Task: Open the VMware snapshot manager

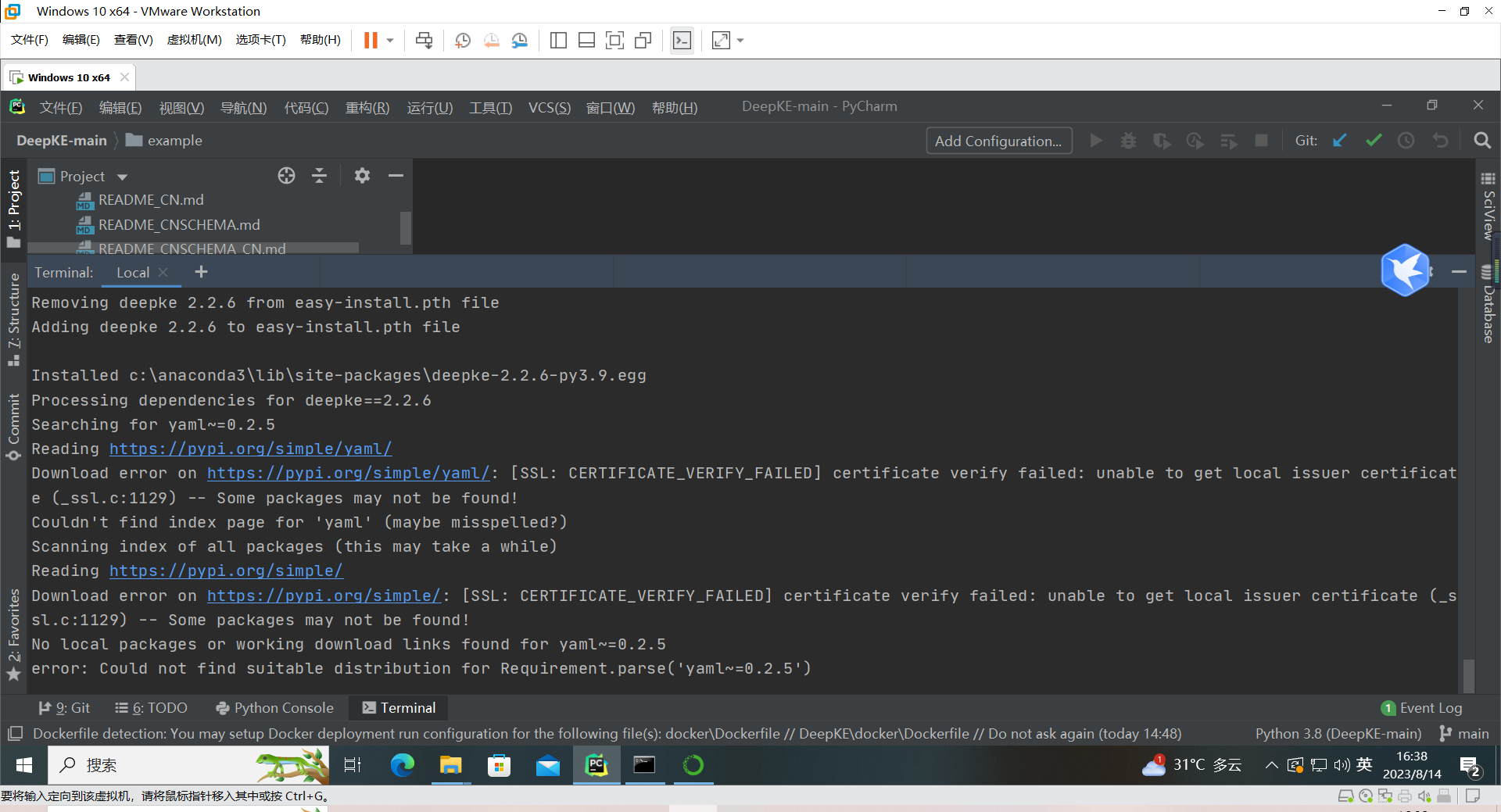Action: click(520, 40)
